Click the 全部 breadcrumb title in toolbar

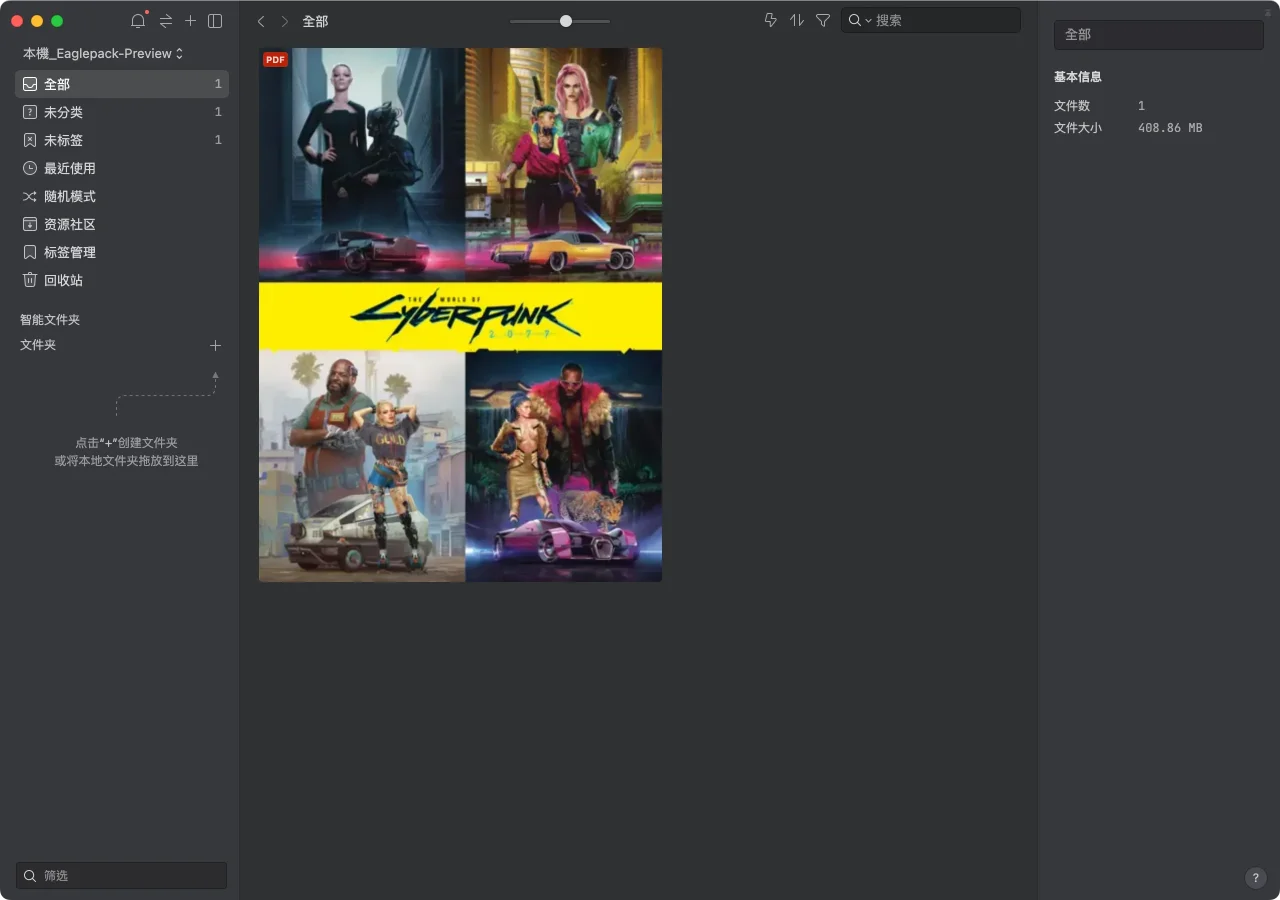[315, 21]
